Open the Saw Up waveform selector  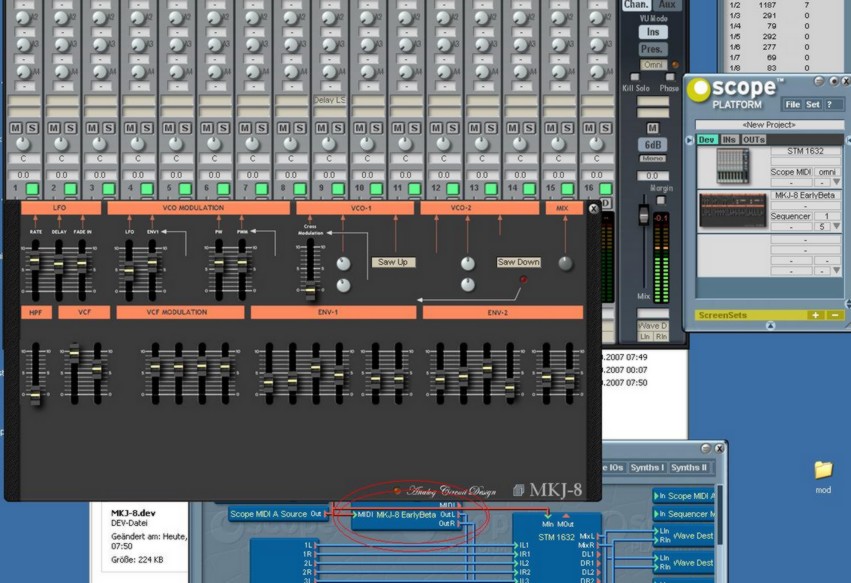(393, 262)
